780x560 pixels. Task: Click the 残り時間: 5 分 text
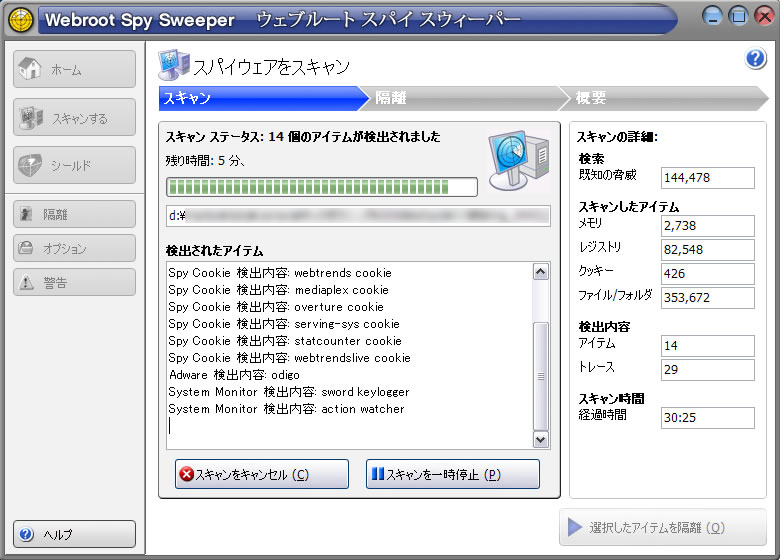pos(205,161)
